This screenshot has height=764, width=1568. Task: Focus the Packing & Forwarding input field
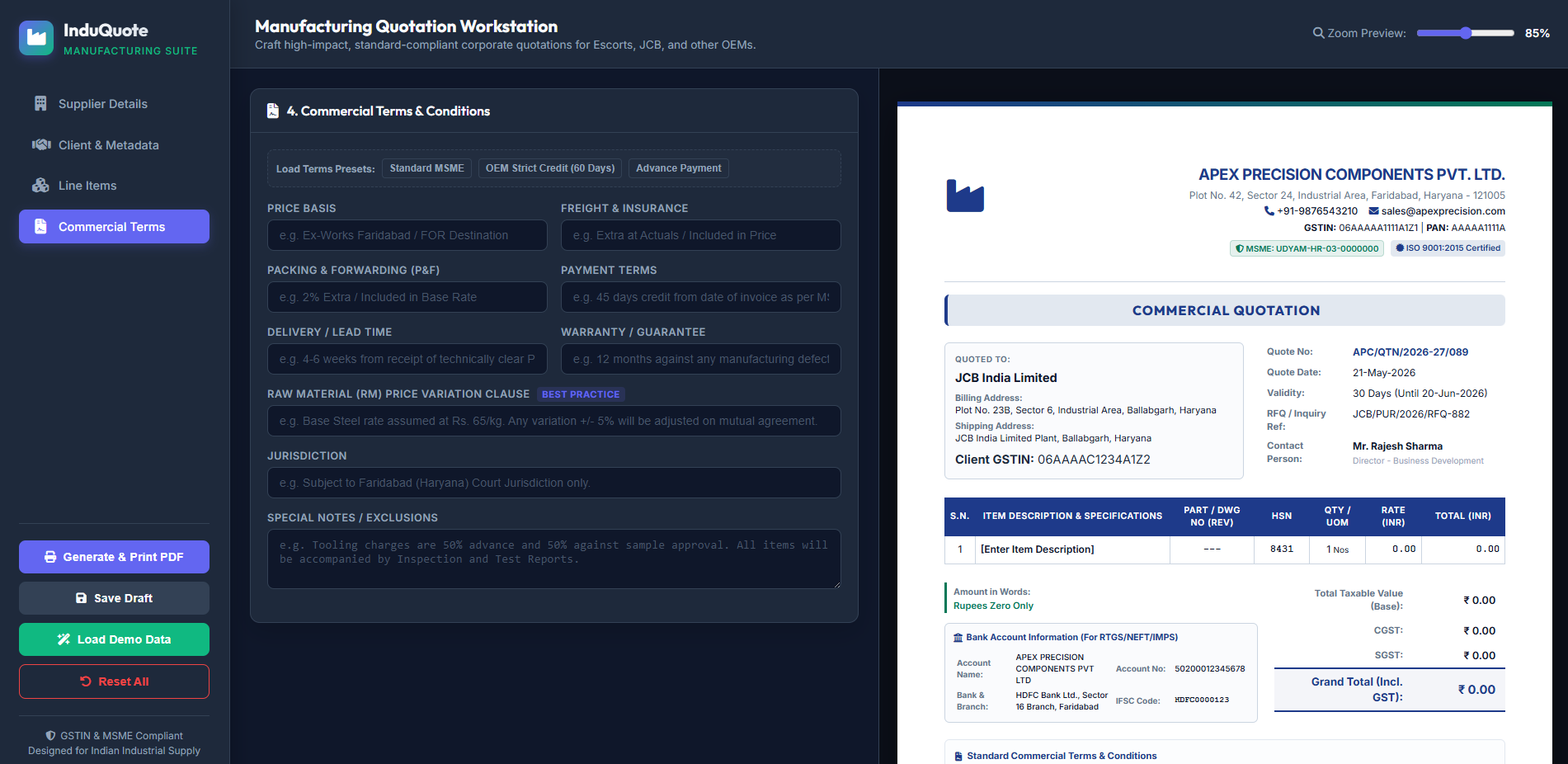[x=407, y=297]
